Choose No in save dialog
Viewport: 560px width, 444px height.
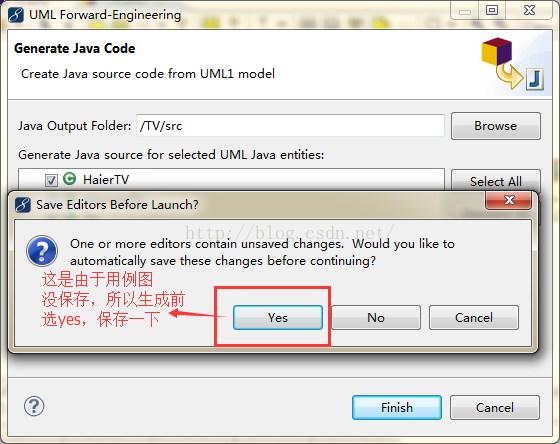point(376,317)
